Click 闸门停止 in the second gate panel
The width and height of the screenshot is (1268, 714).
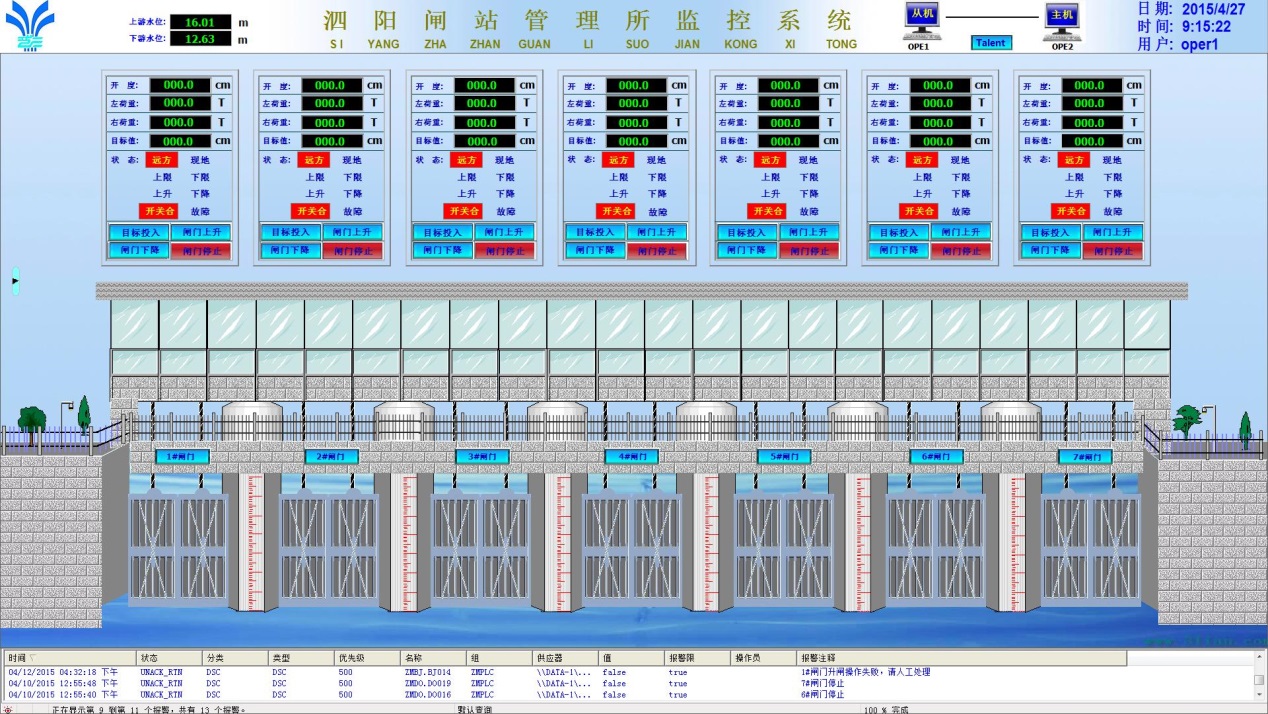click(x=353, y=251)
